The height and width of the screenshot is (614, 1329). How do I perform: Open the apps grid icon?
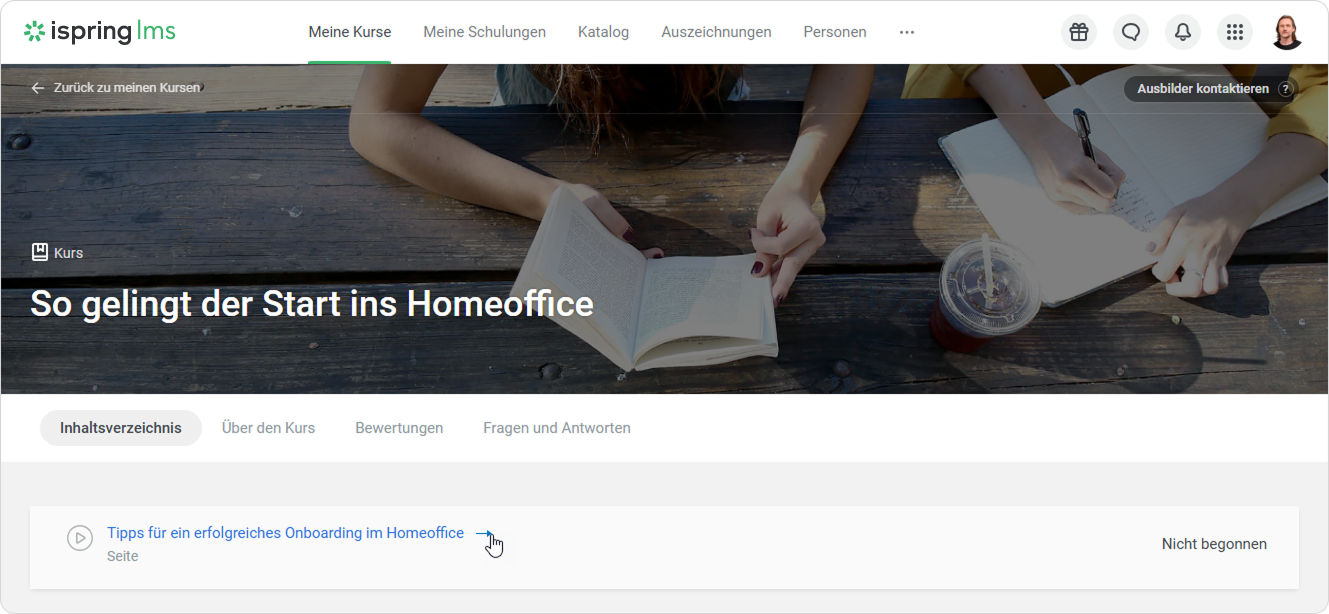1235,32
